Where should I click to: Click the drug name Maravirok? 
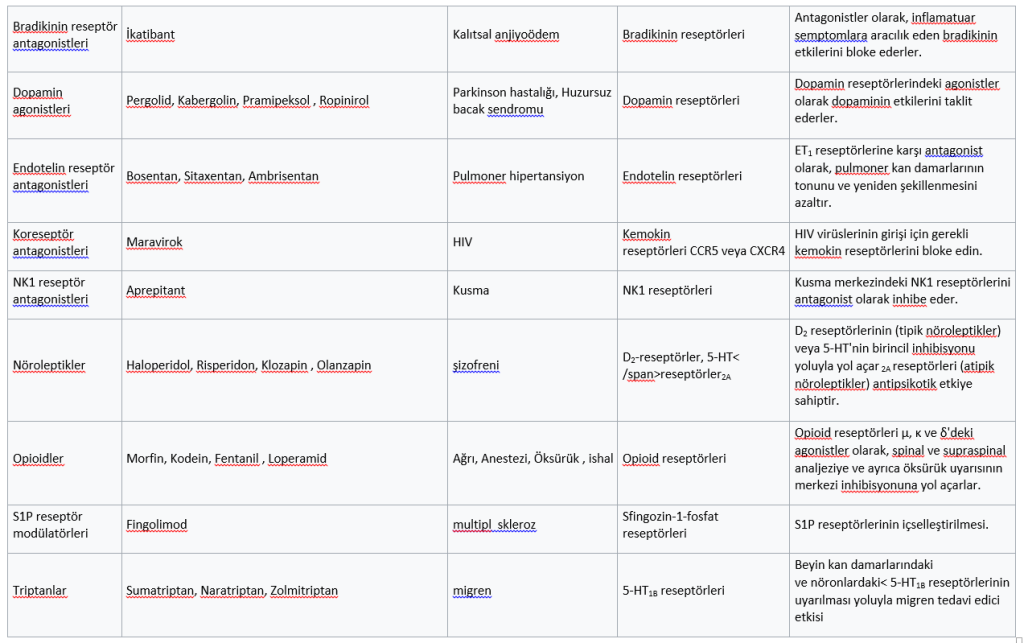tap(154, 242)
